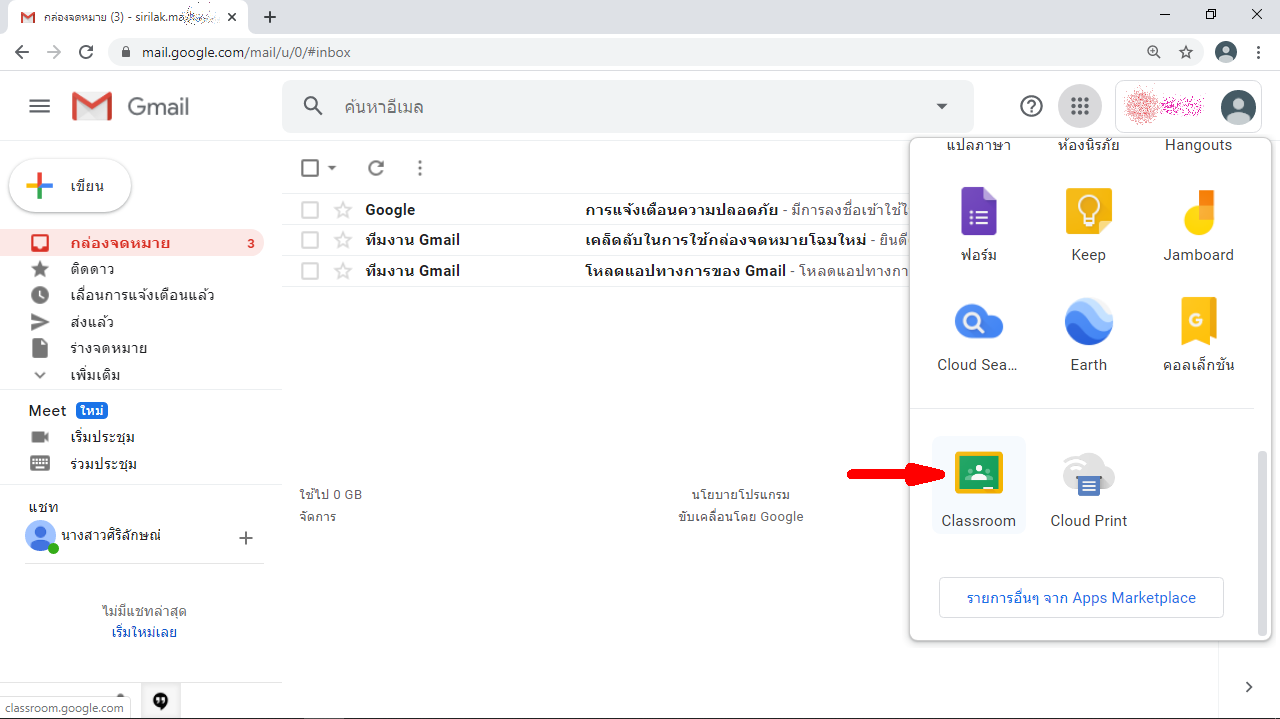Expand the search options dropdown arrow
1280x719 pixels.
click(941, 106)
